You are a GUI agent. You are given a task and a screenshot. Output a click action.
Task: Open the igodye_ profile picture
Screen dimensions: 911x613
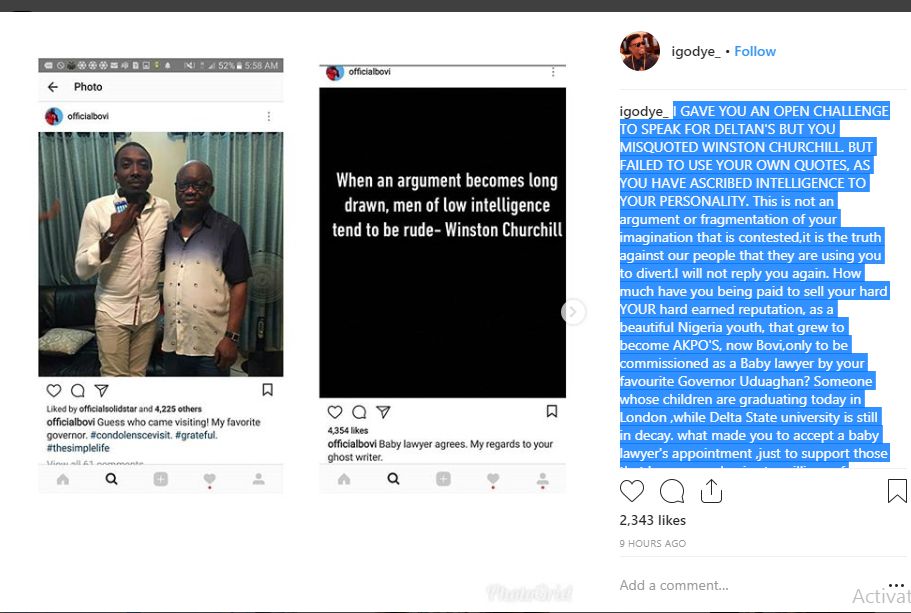pos(640,51)
